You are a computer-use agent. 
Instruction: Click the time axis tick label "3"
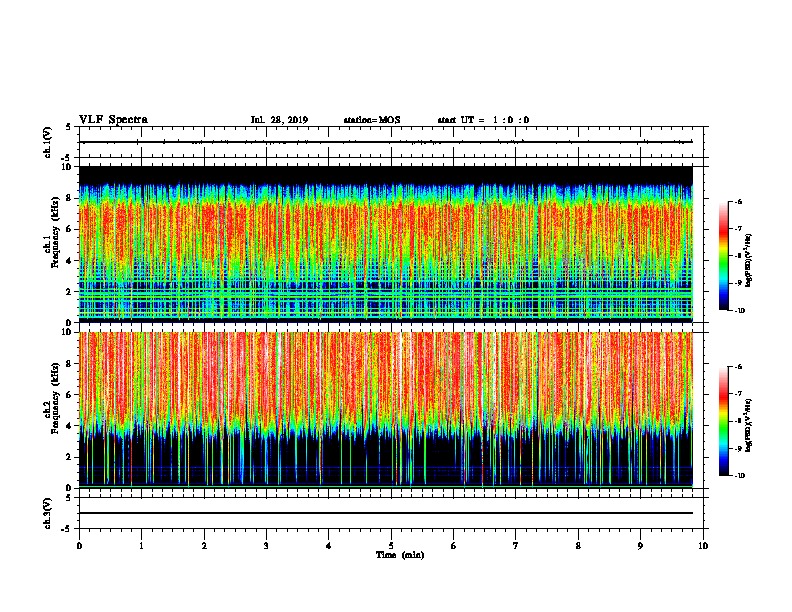click(266, 546)
